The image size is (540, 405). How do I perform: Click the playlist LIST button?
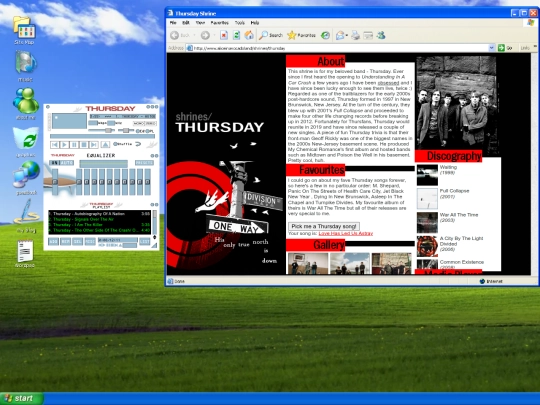pyautogui.click(x=145, y=241)
